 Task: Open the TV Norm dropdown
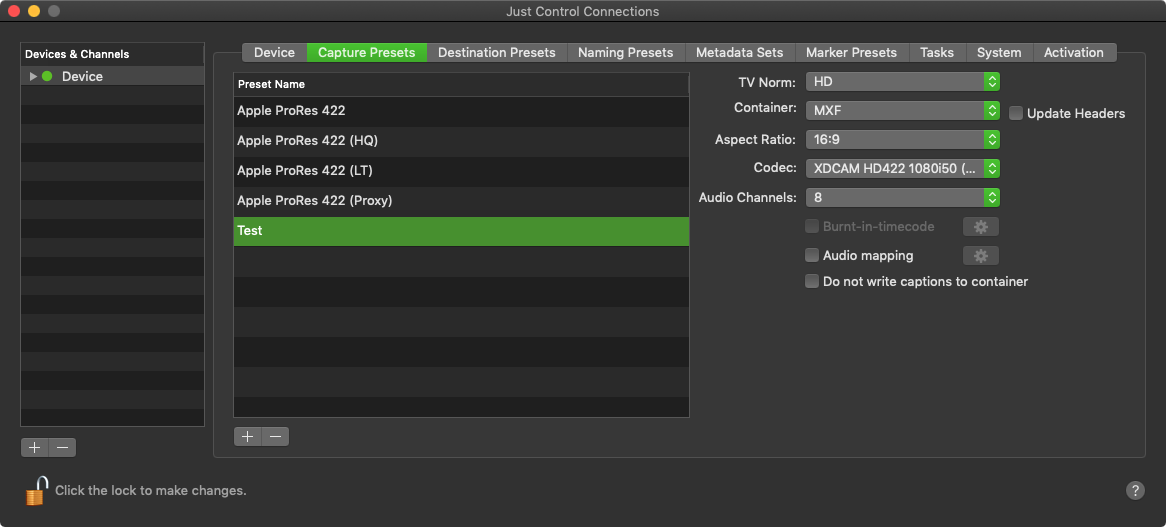(903, 82)
